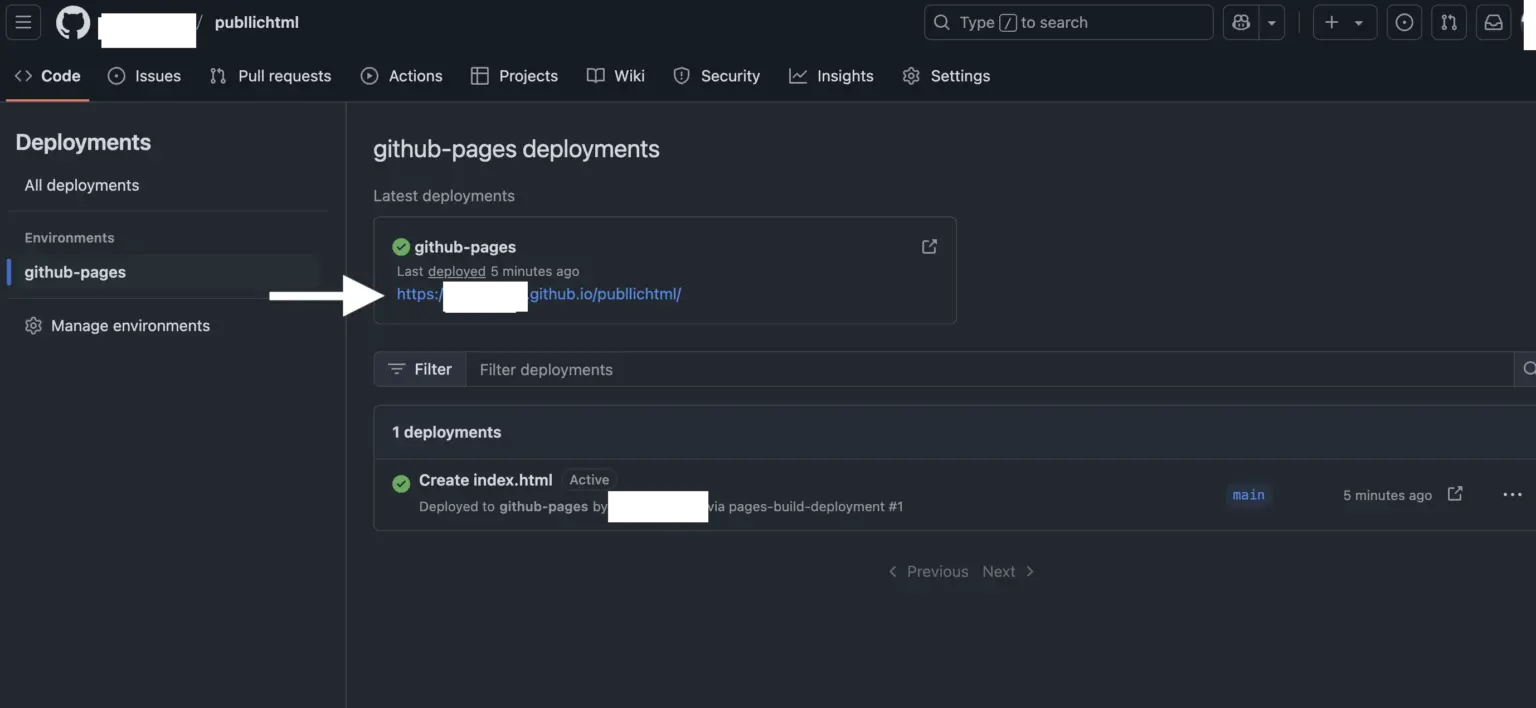This screenshot has width=1536, height=708.
Task: Open the Settings tab
Action: [x=946, y=75]
